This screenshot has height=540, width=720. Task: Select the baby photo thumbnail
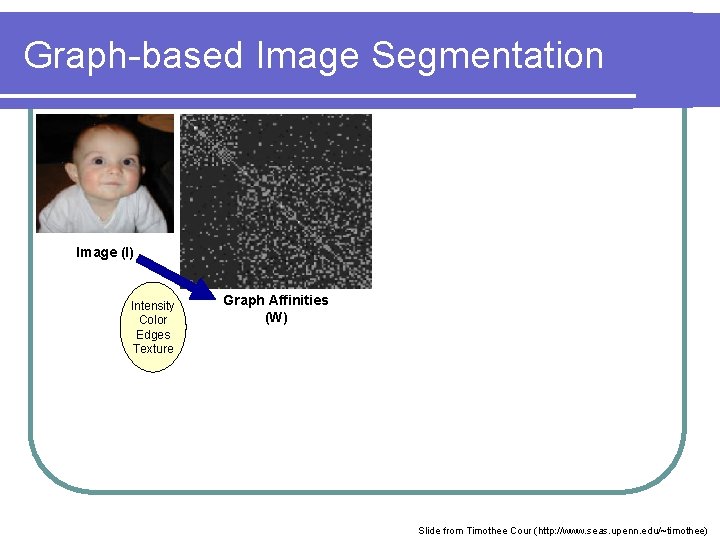point(105,174)
